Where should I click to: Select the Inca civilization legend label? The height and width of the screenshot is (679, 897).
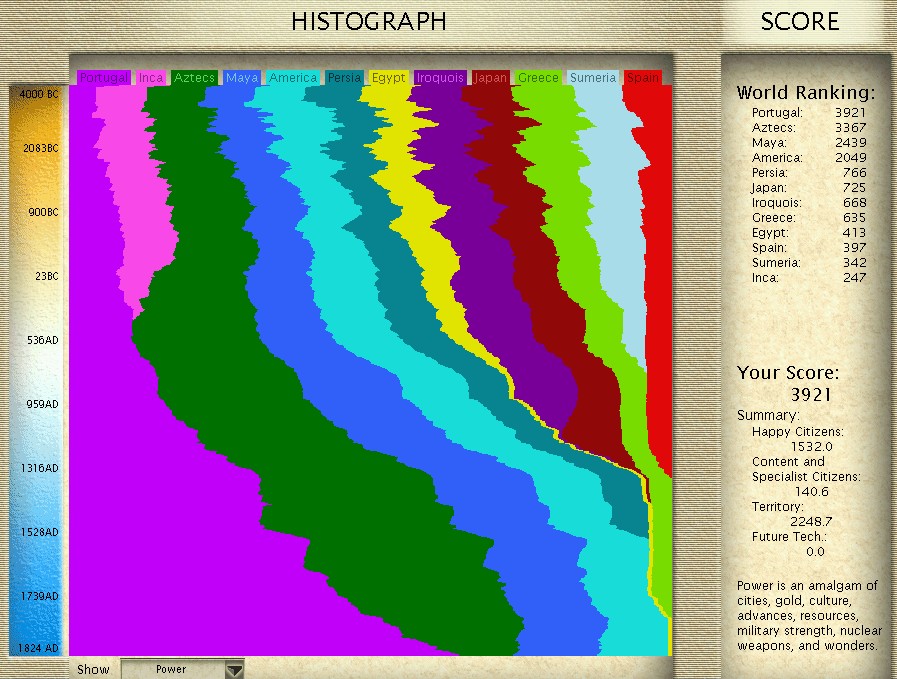[151, 77]
